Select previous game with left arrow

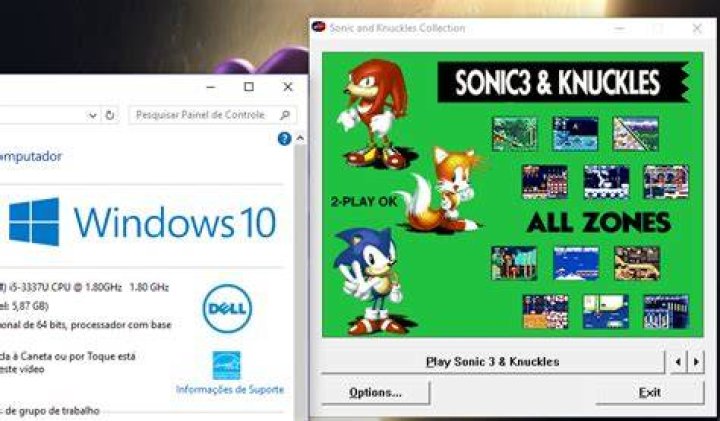(x=678, y=362)
